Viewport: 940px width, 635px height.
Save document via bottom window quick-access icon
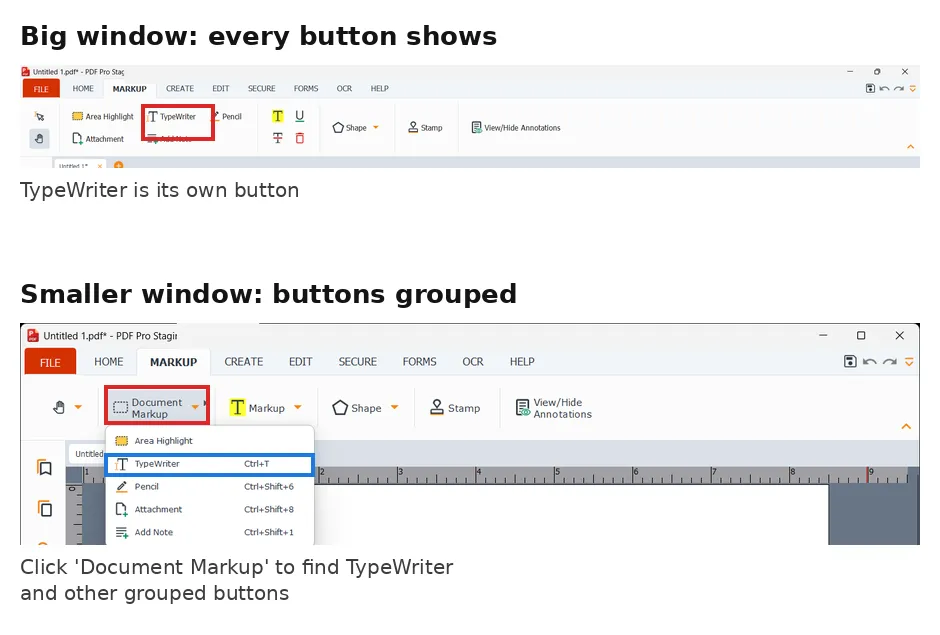[x=850, y=361]
